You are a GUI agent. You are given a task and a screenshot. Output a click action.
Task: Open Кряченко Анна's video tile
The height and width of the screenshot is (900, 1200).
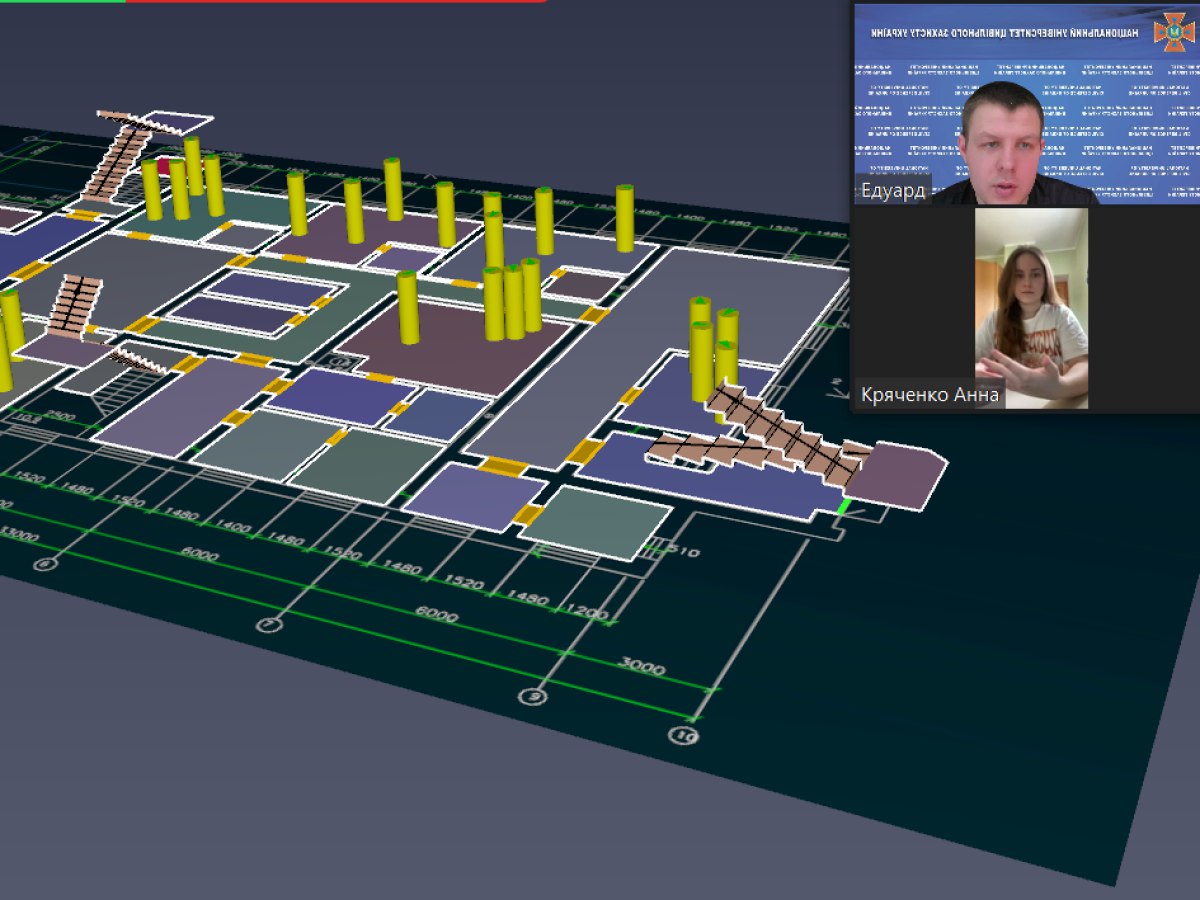(x=1030, y=308)
